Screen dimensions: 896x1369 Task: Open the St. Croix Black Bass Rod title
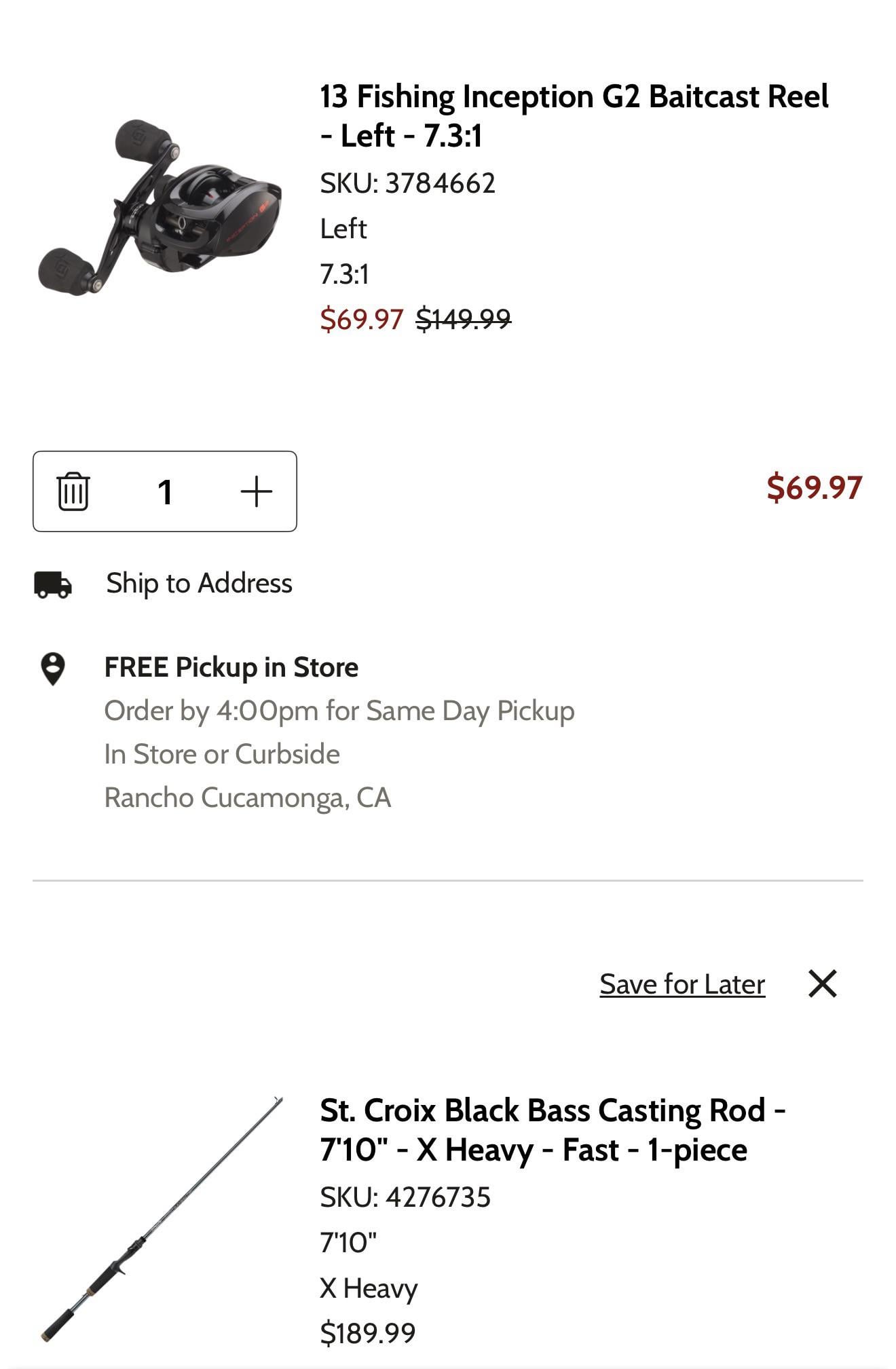(x=553, y=1129)
